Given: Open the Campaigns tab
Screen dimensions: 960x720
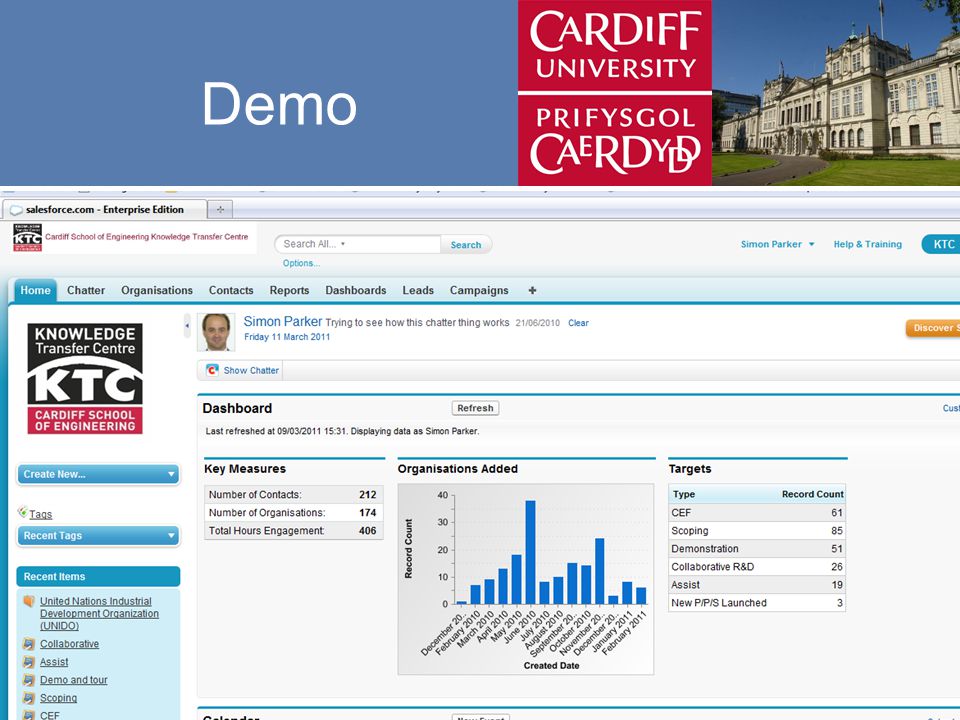Looking at the screenshot, I should 479,290.
